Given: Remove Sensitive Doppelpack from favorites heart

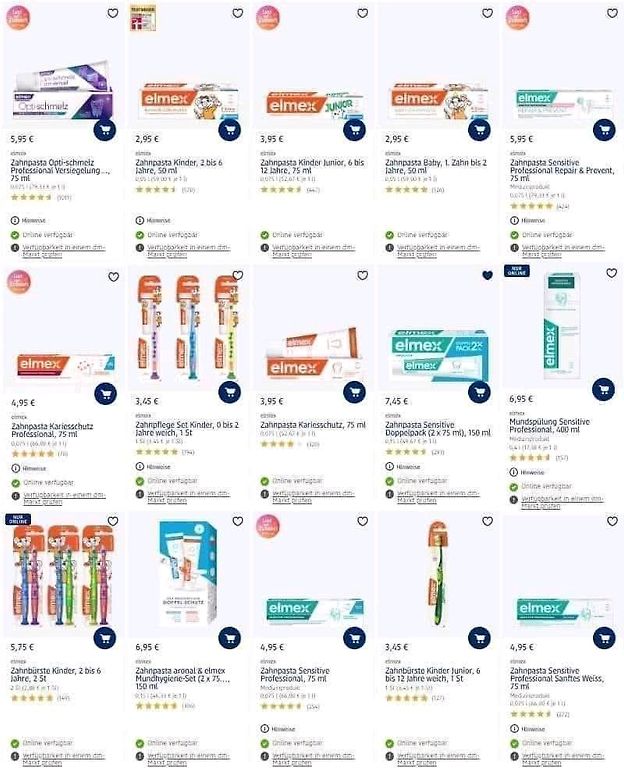Looking at the screenshot, I should pyautogui.click(x=487, y=276).
